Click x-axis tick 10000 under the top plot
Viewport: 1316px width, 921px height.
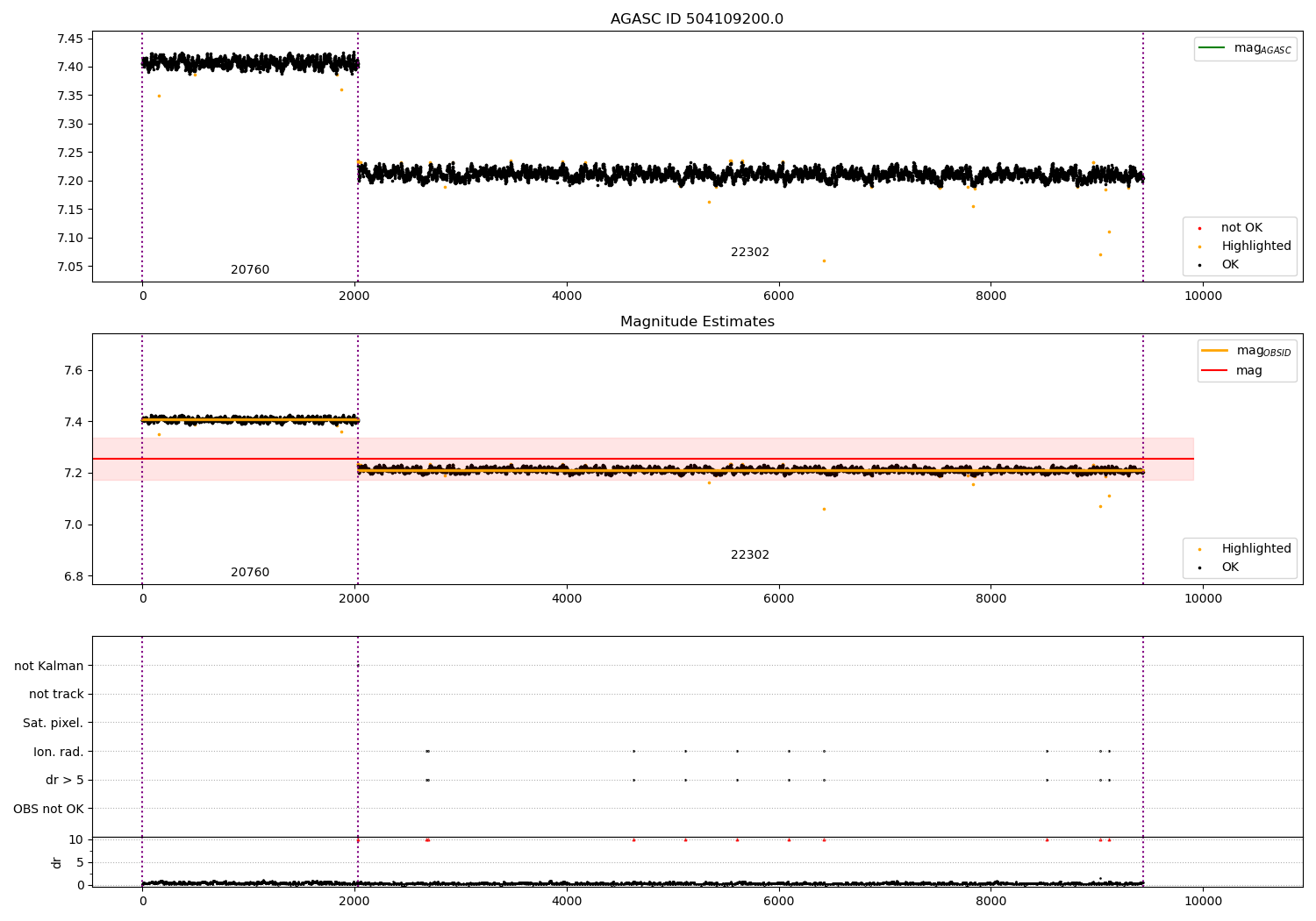pyautogui.click(x=1203, y=296)
